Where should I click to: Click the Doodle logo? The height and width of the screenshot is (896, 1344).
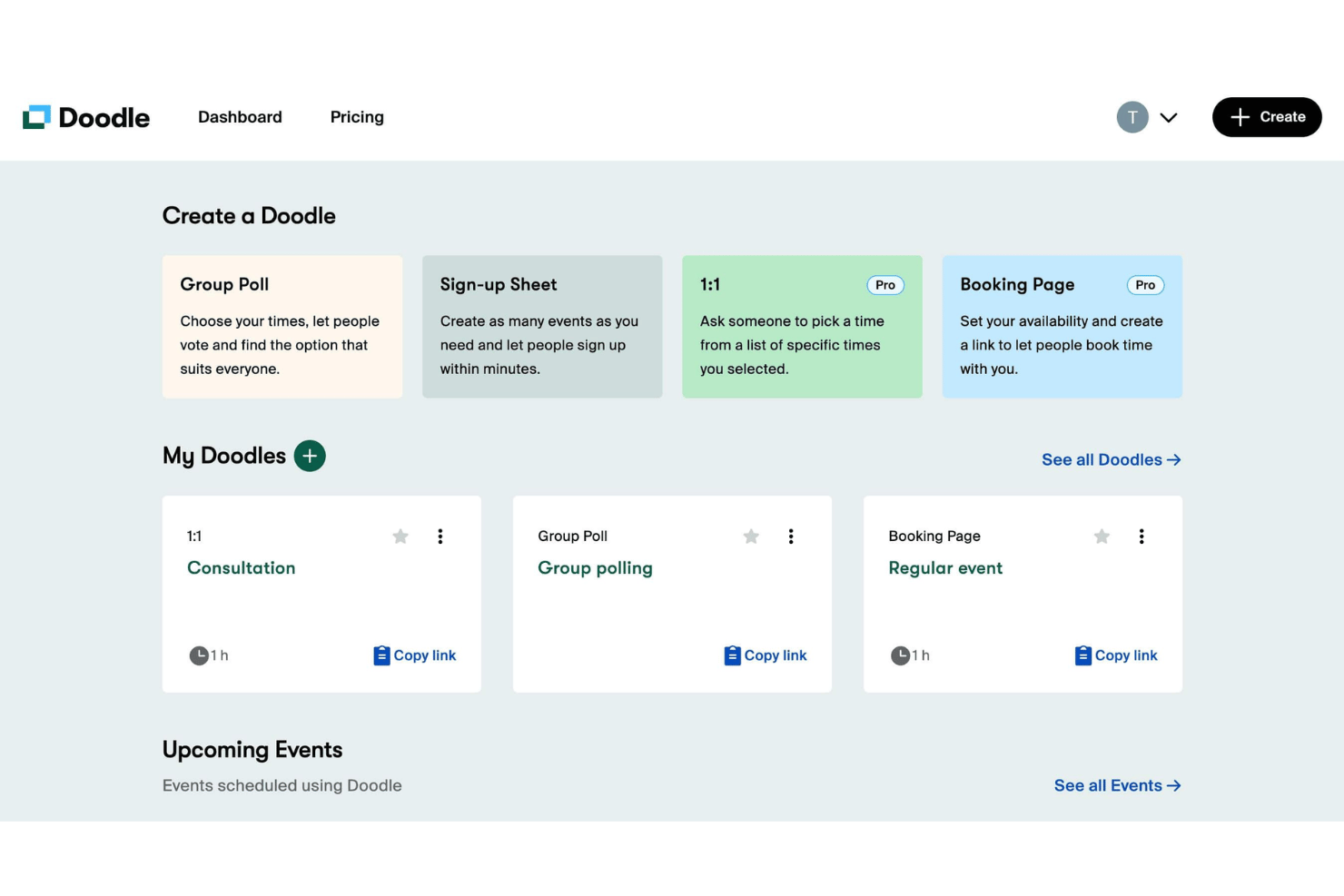click(x=86, y=117)
